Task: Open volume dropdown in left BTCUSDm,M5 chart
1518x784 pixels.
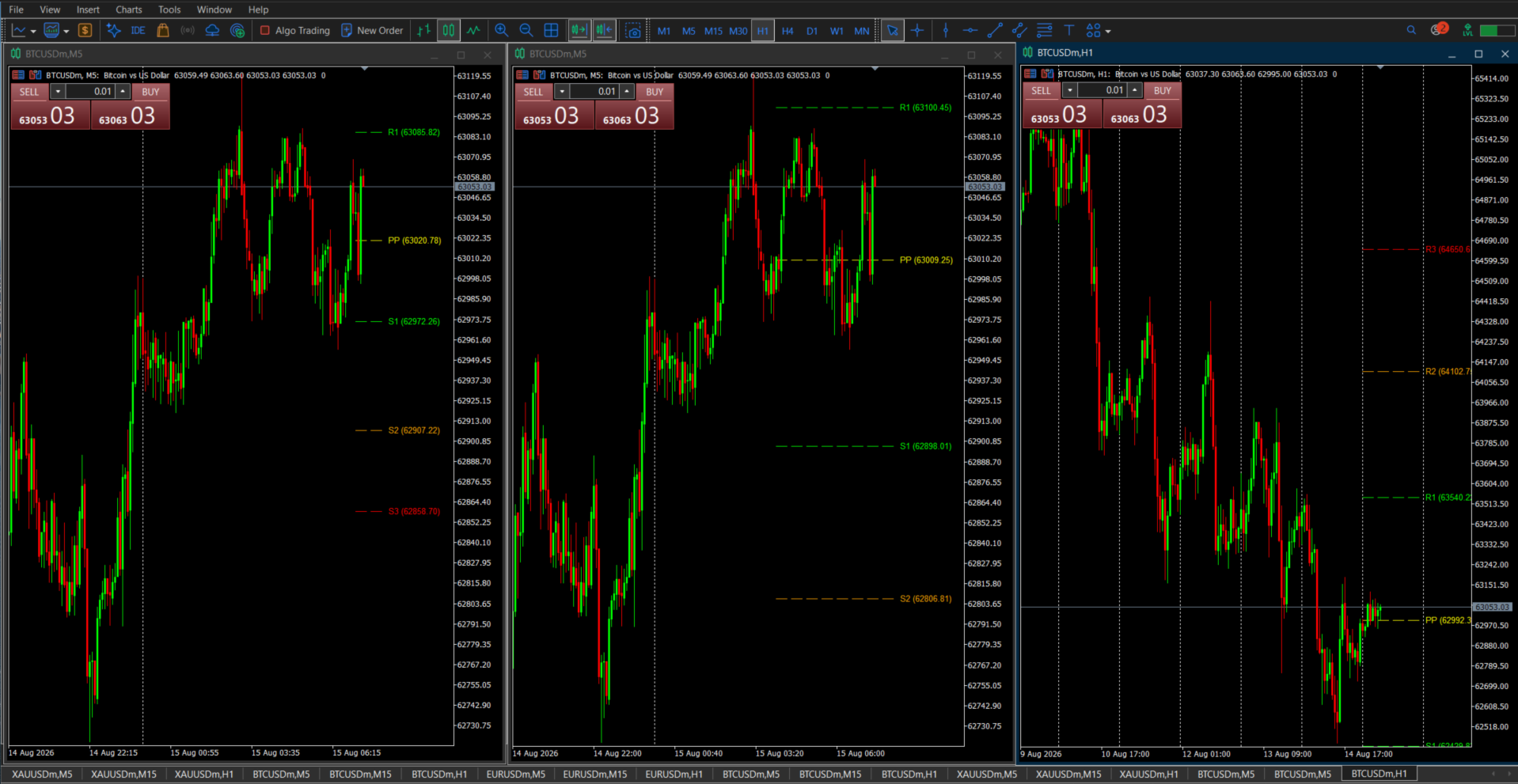Action: click(x=58, y=92)
